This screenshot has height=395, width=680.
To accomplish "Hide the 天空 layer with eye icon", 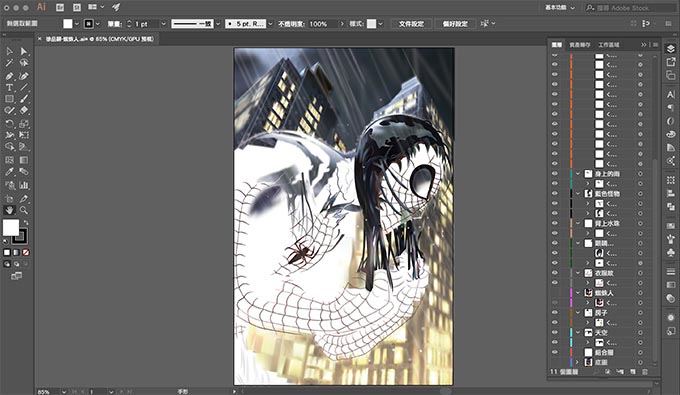I will point(555,332).
